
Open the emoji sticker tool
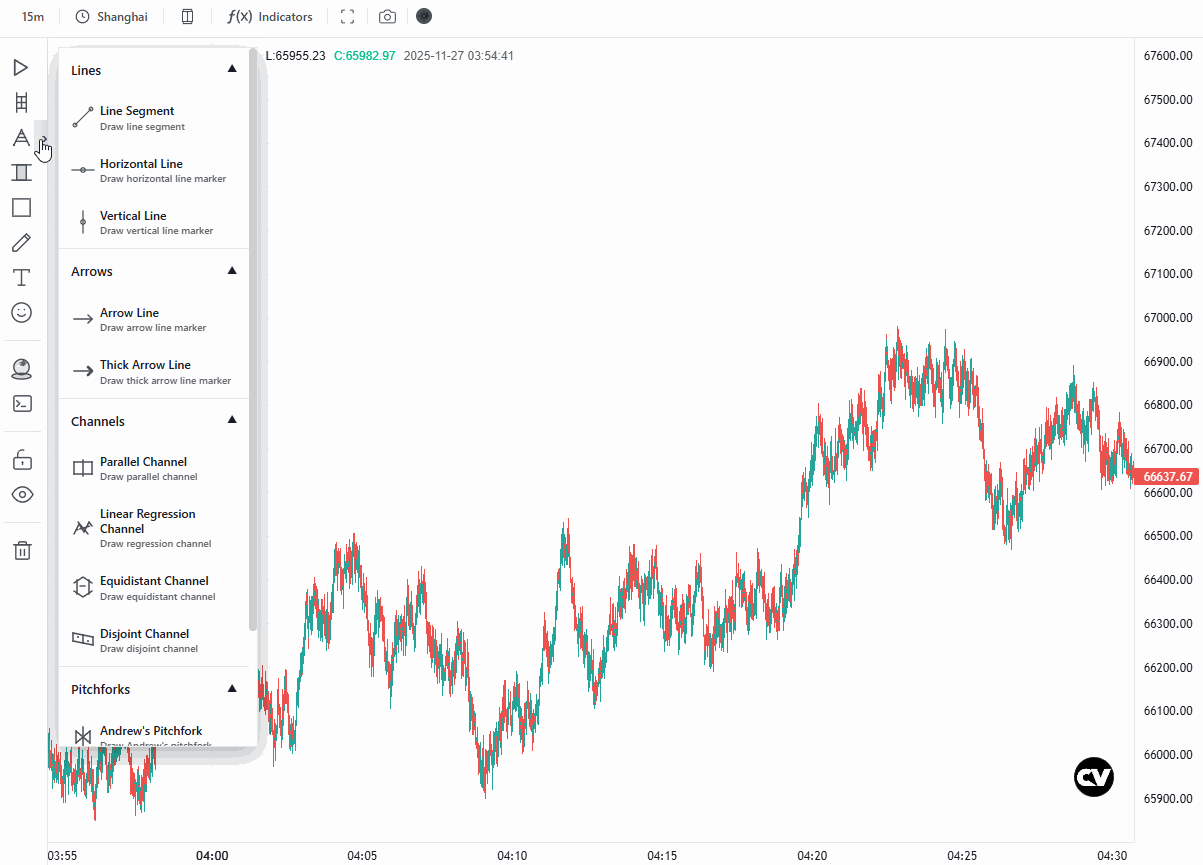(x=21, y=312)
